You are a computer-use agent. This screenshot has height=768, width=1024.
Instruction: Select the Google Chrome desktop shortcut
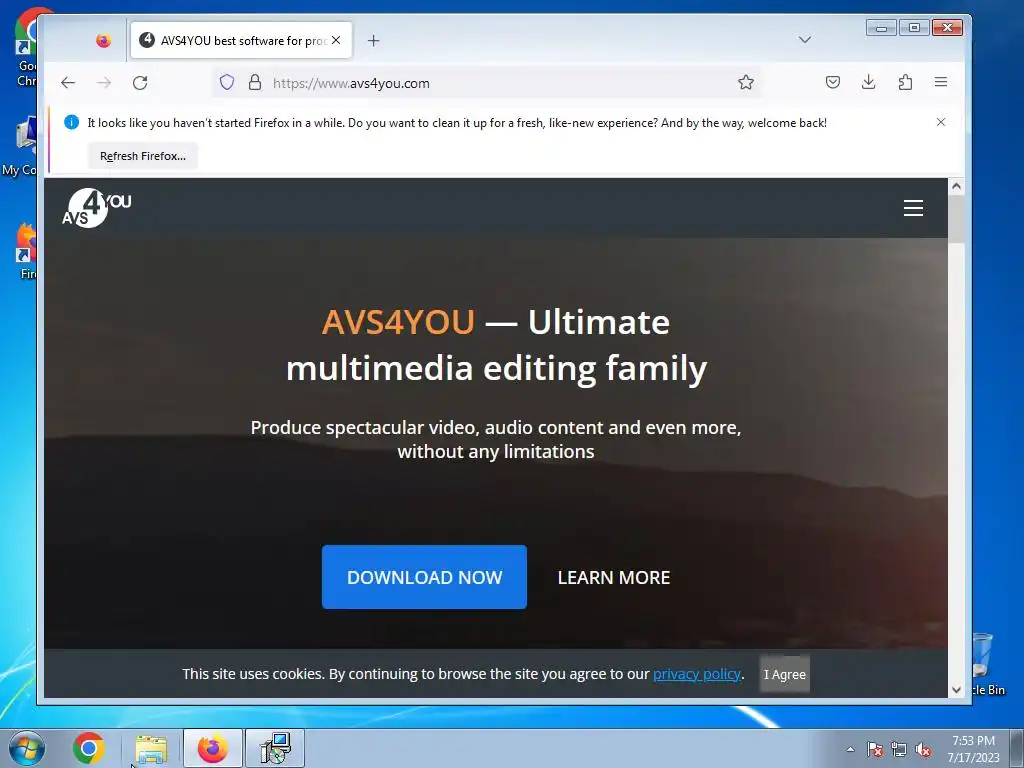click(x=25, y=47)
